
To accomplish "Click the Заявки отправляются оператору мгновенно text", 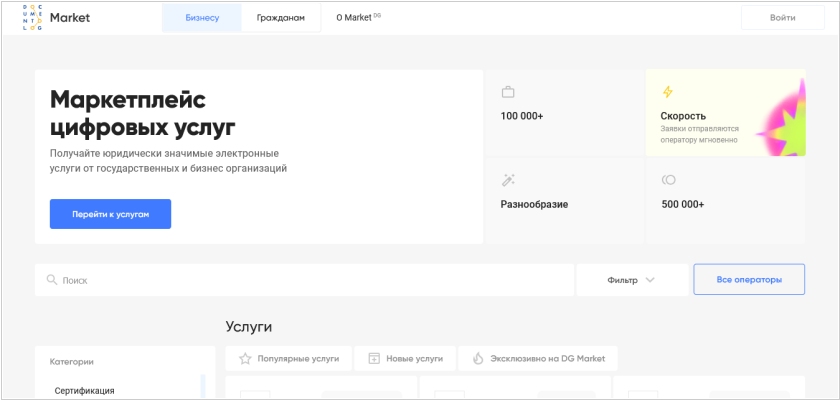I will pos(700,134).
